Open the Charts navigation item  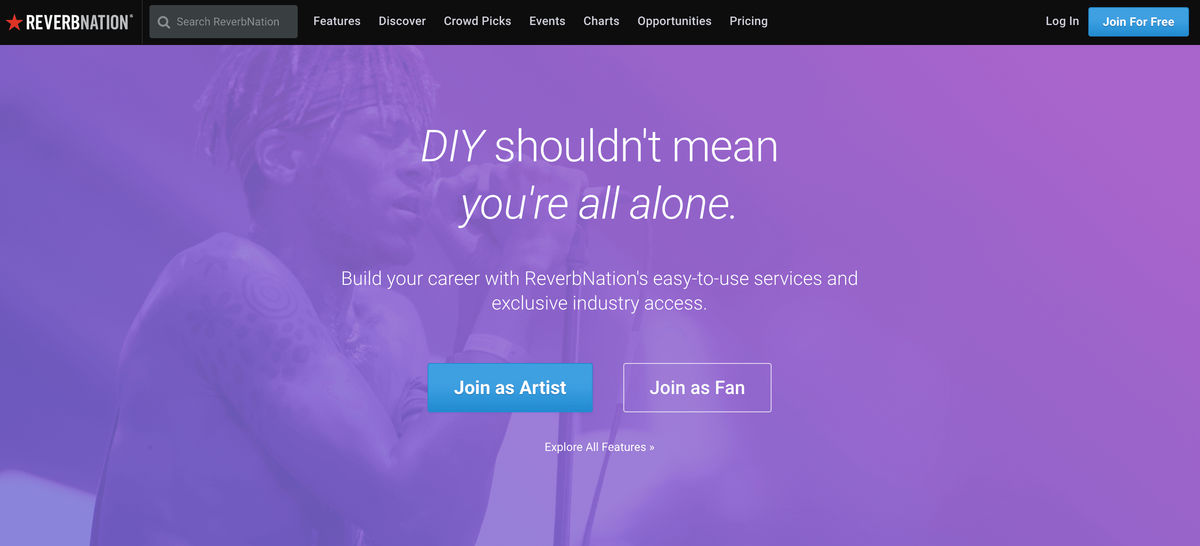click(601, 21)
